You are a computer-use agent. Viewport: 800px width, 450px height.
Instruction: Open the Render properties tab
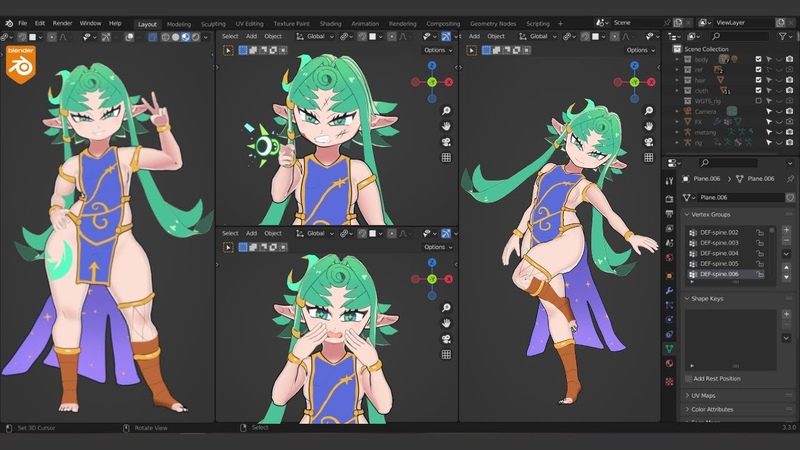point(669,198)
